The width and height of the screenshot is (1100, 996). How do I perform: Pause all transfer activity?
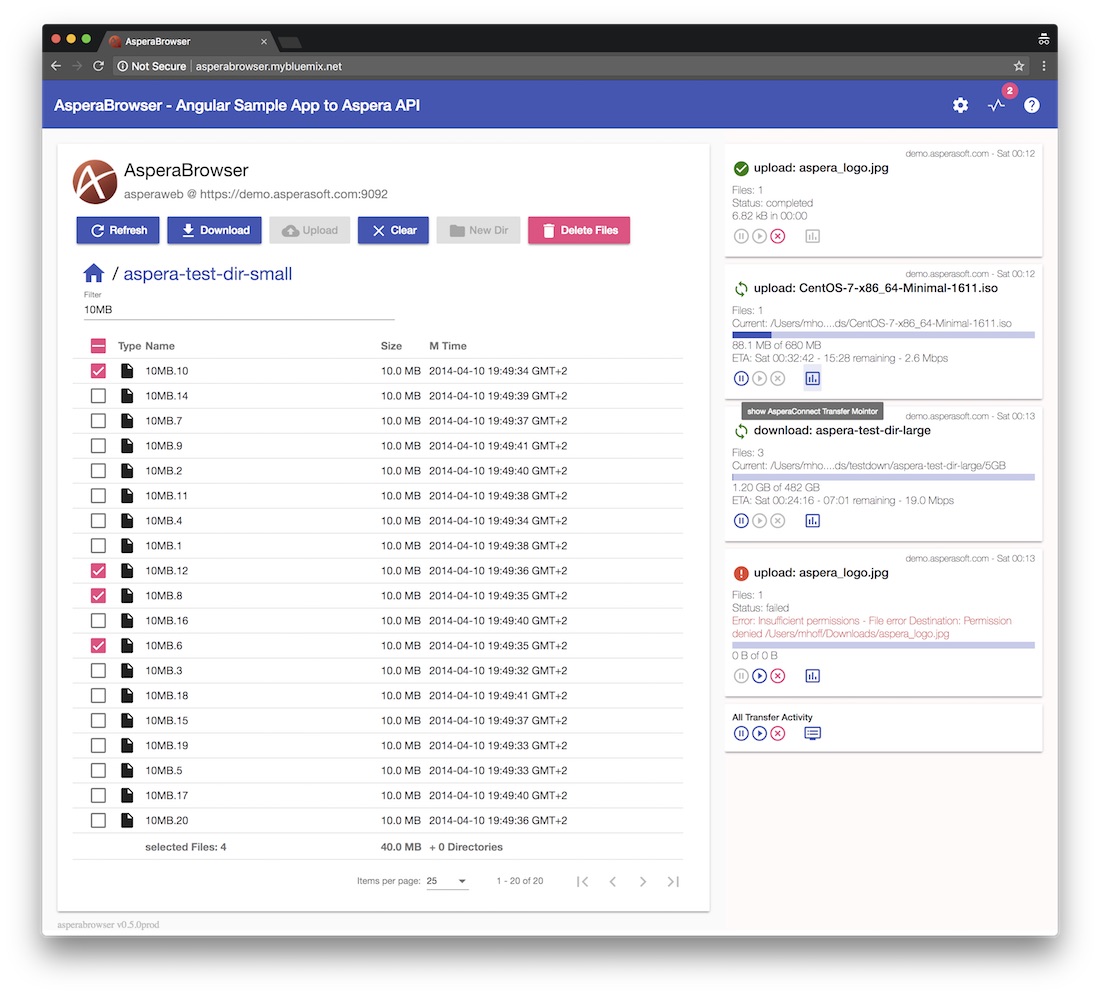click(741, 733)
